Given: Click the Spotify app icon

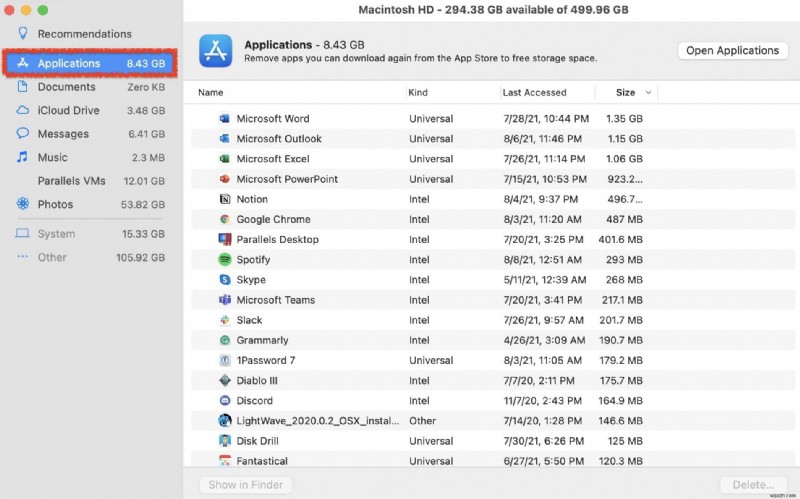Looking at the screenshot, I should point(224,260).
